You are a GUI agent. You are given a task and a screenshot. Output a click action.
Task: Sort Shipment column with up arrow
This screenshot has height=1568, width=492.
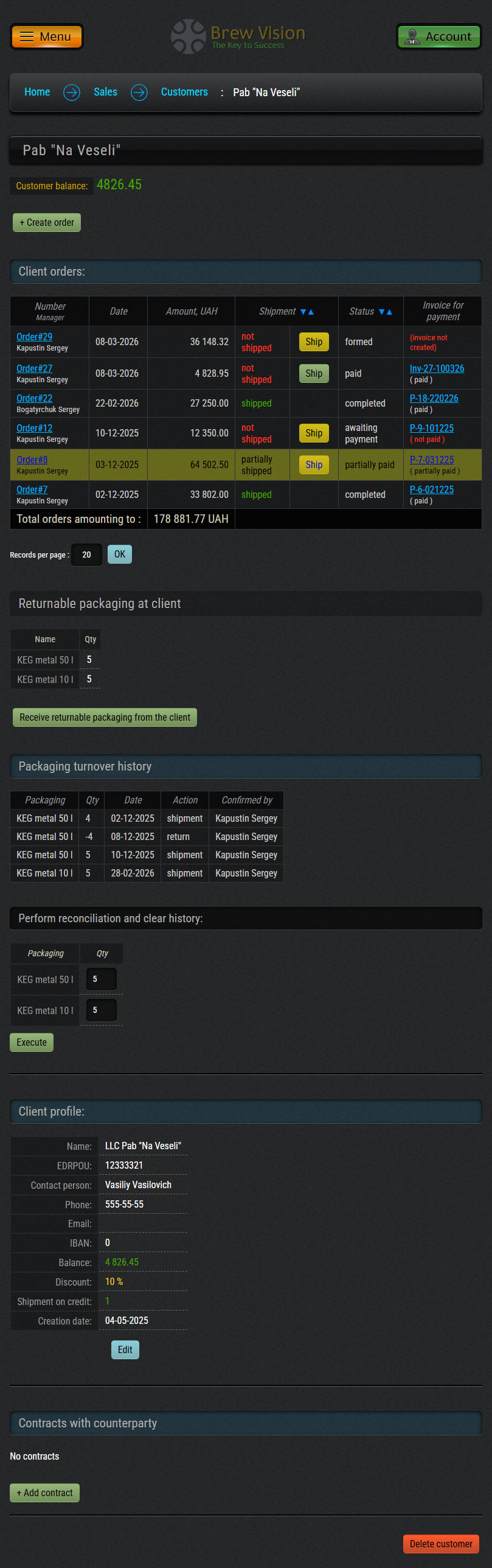[311, 312]
